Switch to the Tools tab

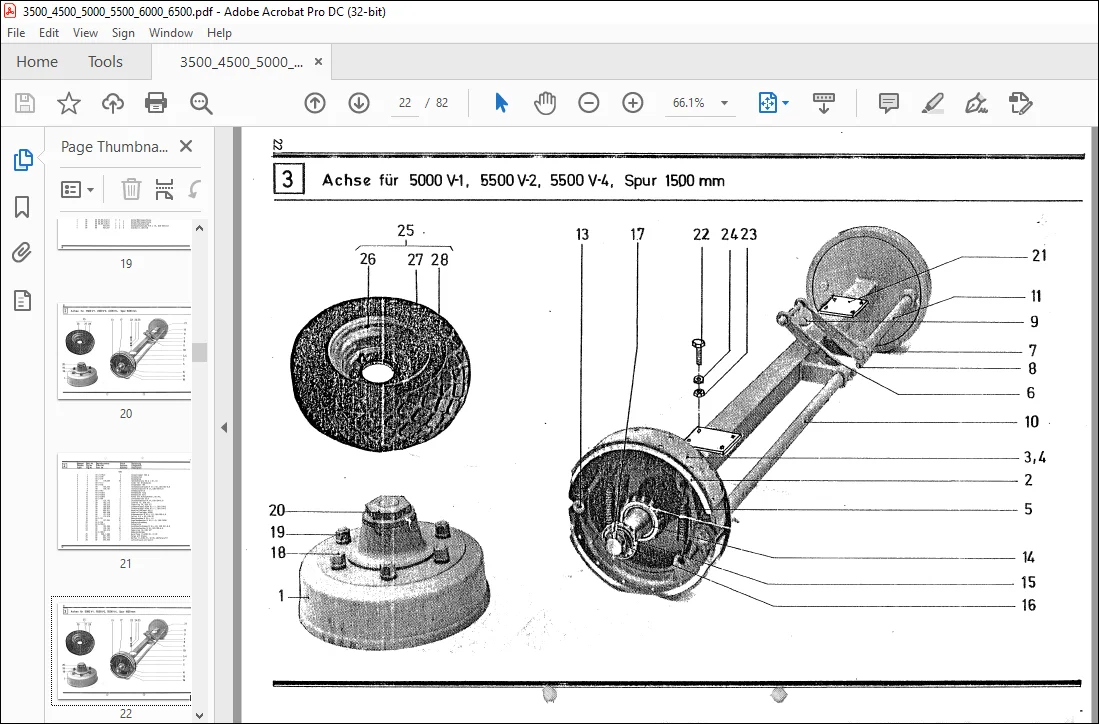coord(105,62)
